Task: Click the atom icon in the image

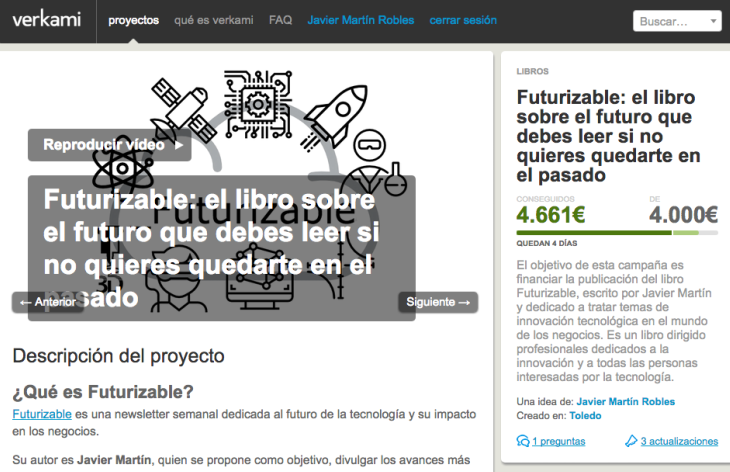Action: [x=123, y=169]
